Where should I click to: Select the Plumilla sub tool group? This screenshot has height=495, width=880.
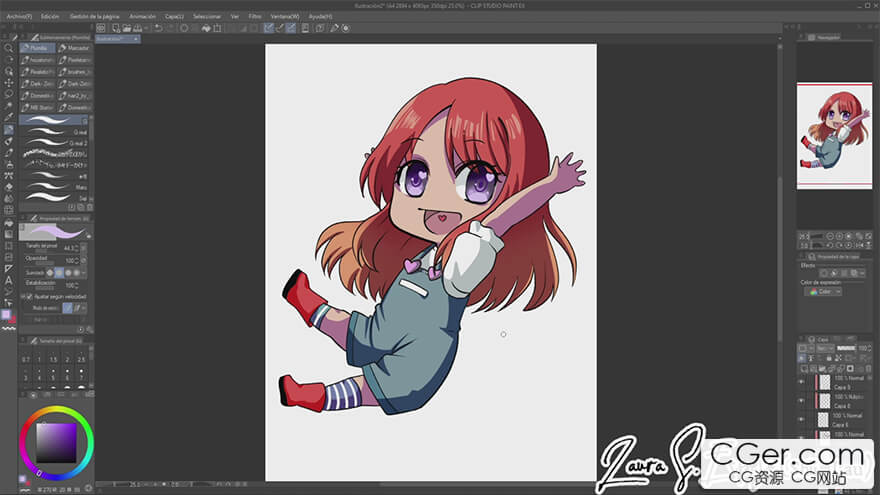coord(38,48)
